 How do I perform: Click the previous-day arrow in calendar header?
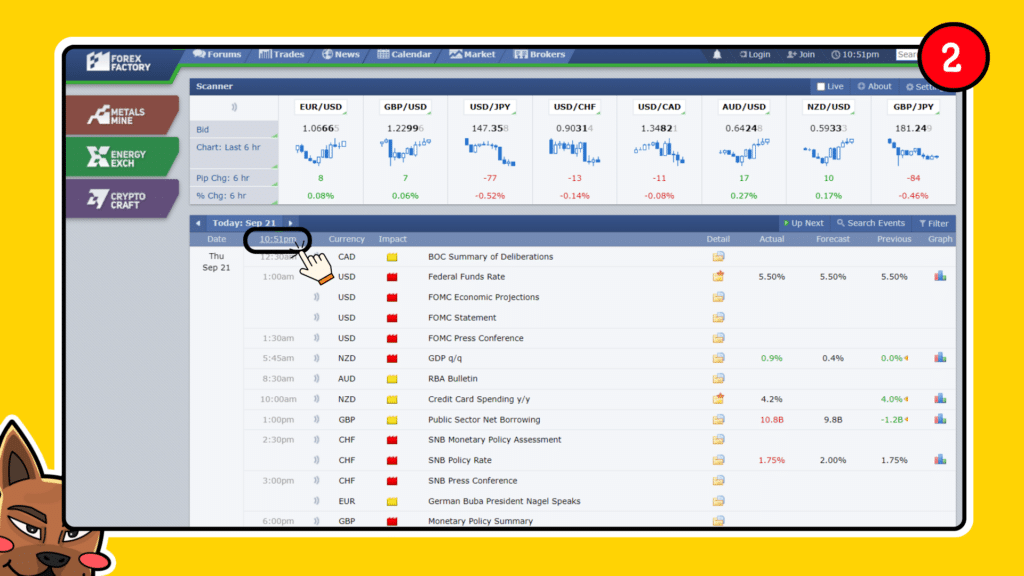tap(198, 223)
